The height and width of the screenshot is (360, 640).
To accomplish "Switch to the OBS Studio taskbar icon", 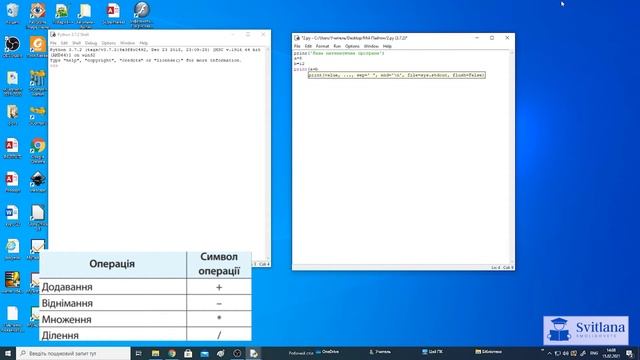I will point(237,353).
